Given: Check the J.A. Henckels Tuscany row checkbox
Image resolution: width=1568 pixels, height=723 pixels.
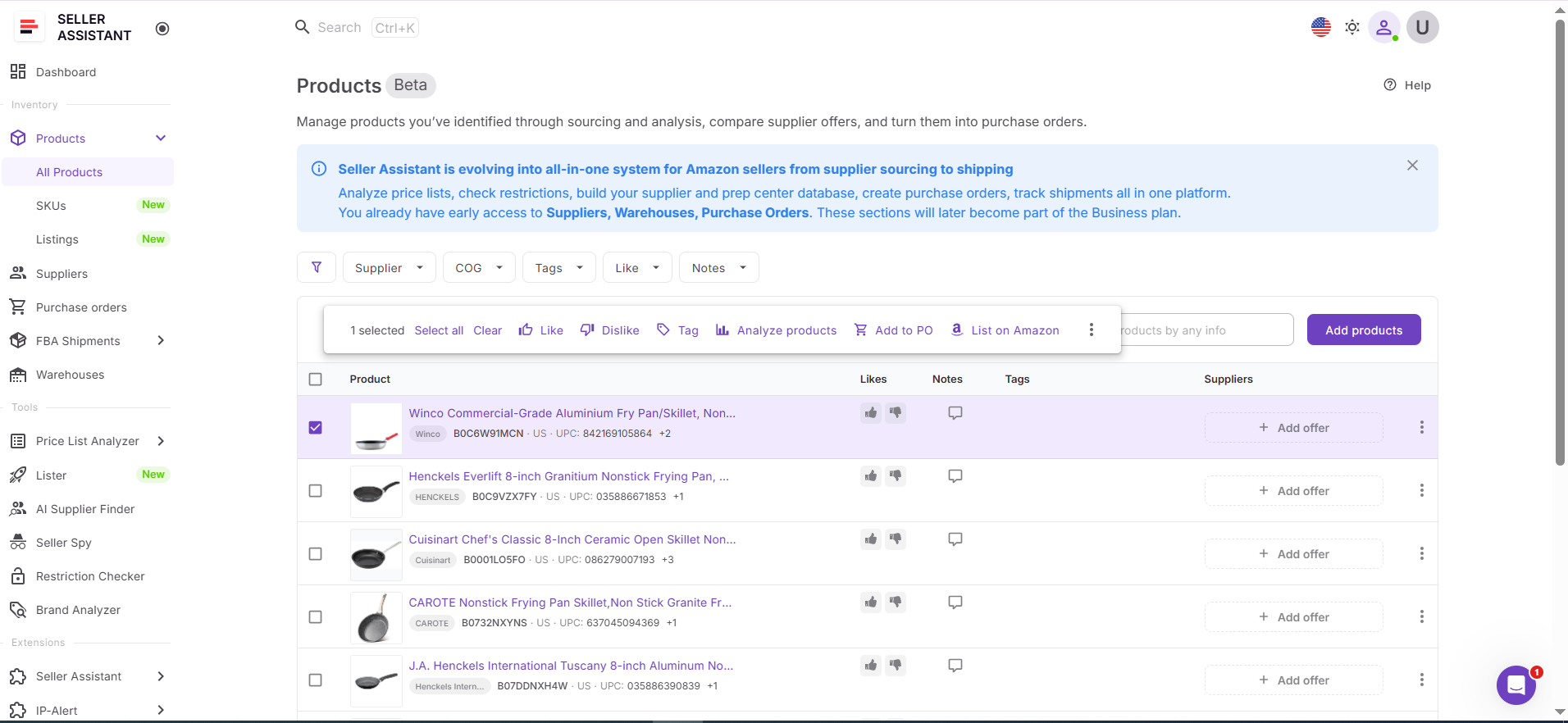Looking at the screenshot, I should [x=316, y=680].
